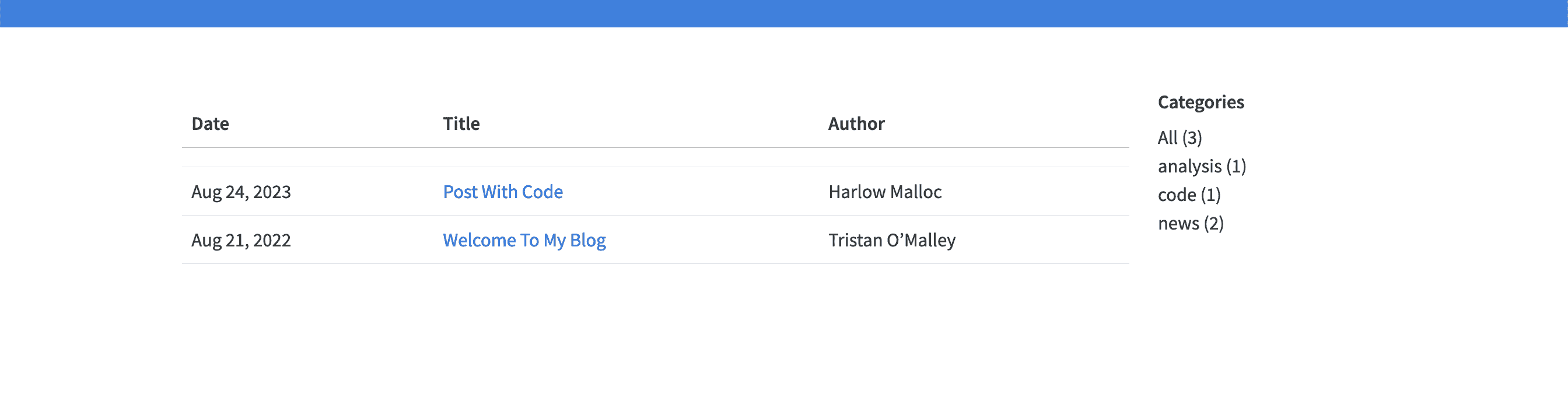Open the Post With Code article
Viewport: 1568px width, 402px height.
coord(503,192)
